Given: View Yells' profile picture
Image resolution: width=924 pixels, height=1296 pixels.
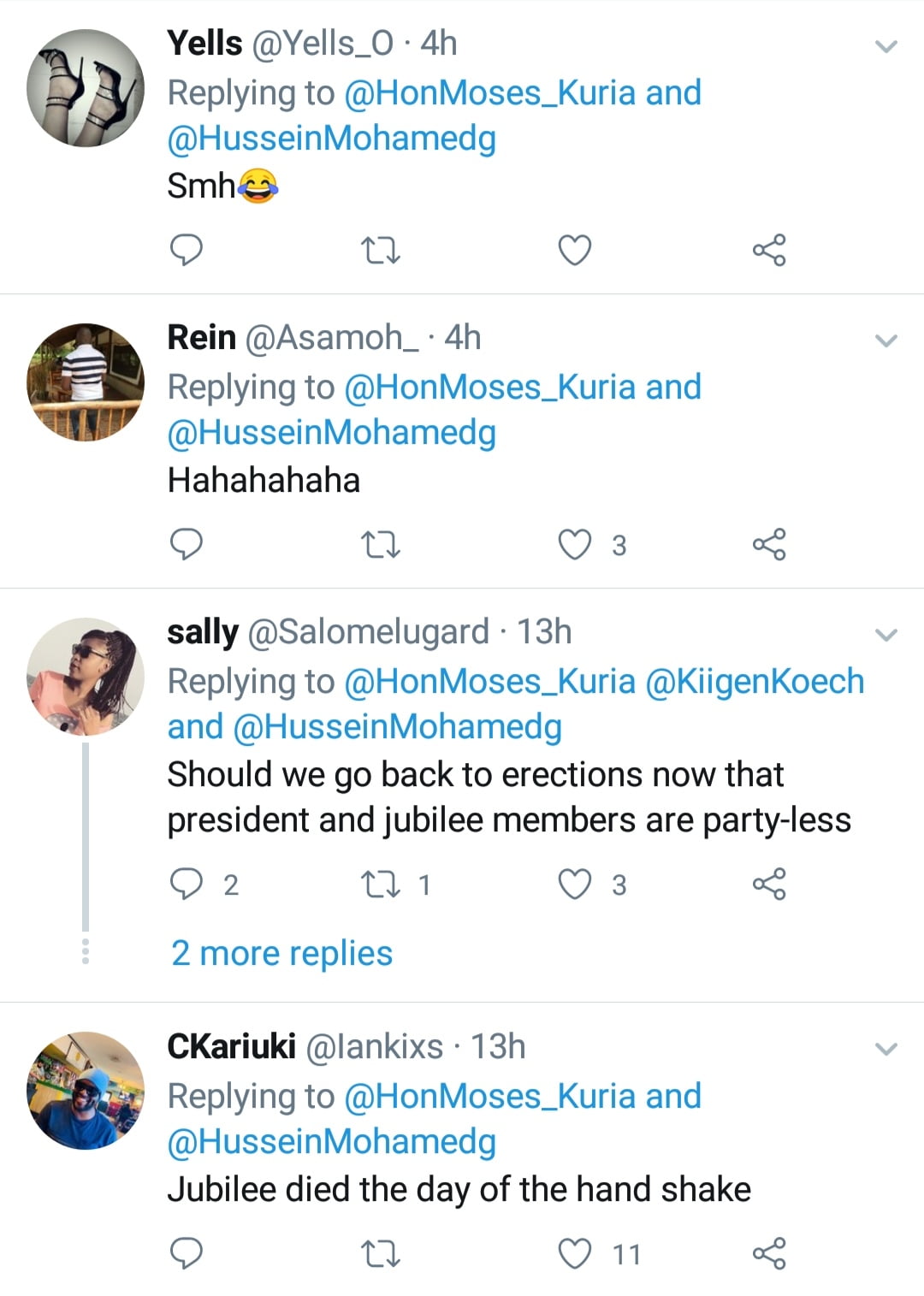Looking at the screenshot, I should point(86,88).
